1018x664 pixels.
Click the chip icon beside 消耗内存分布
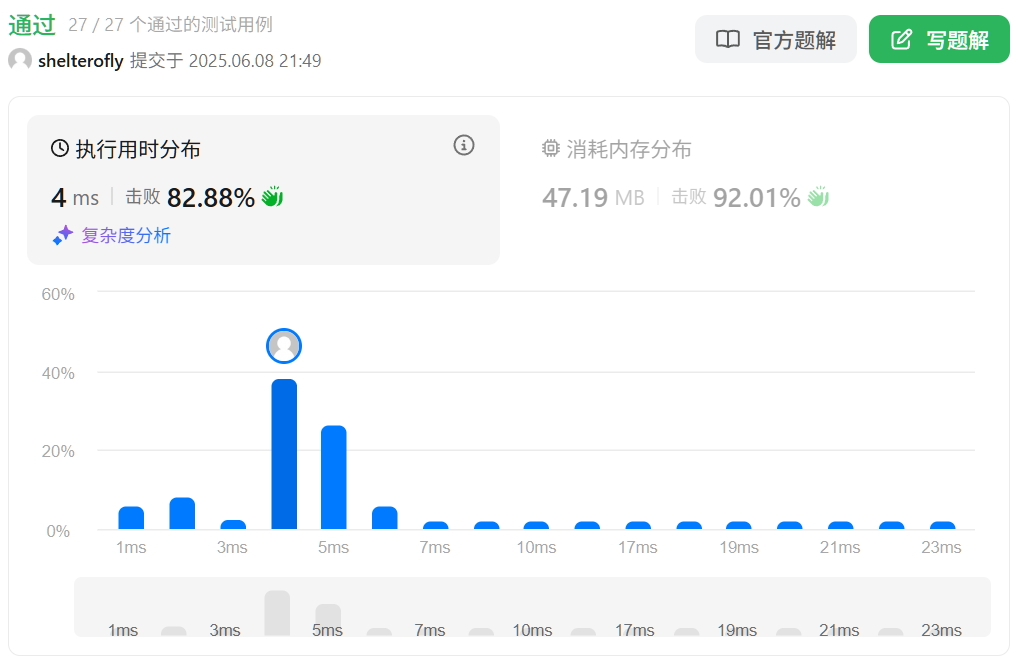pyautogui.click(x=551, y=149)
